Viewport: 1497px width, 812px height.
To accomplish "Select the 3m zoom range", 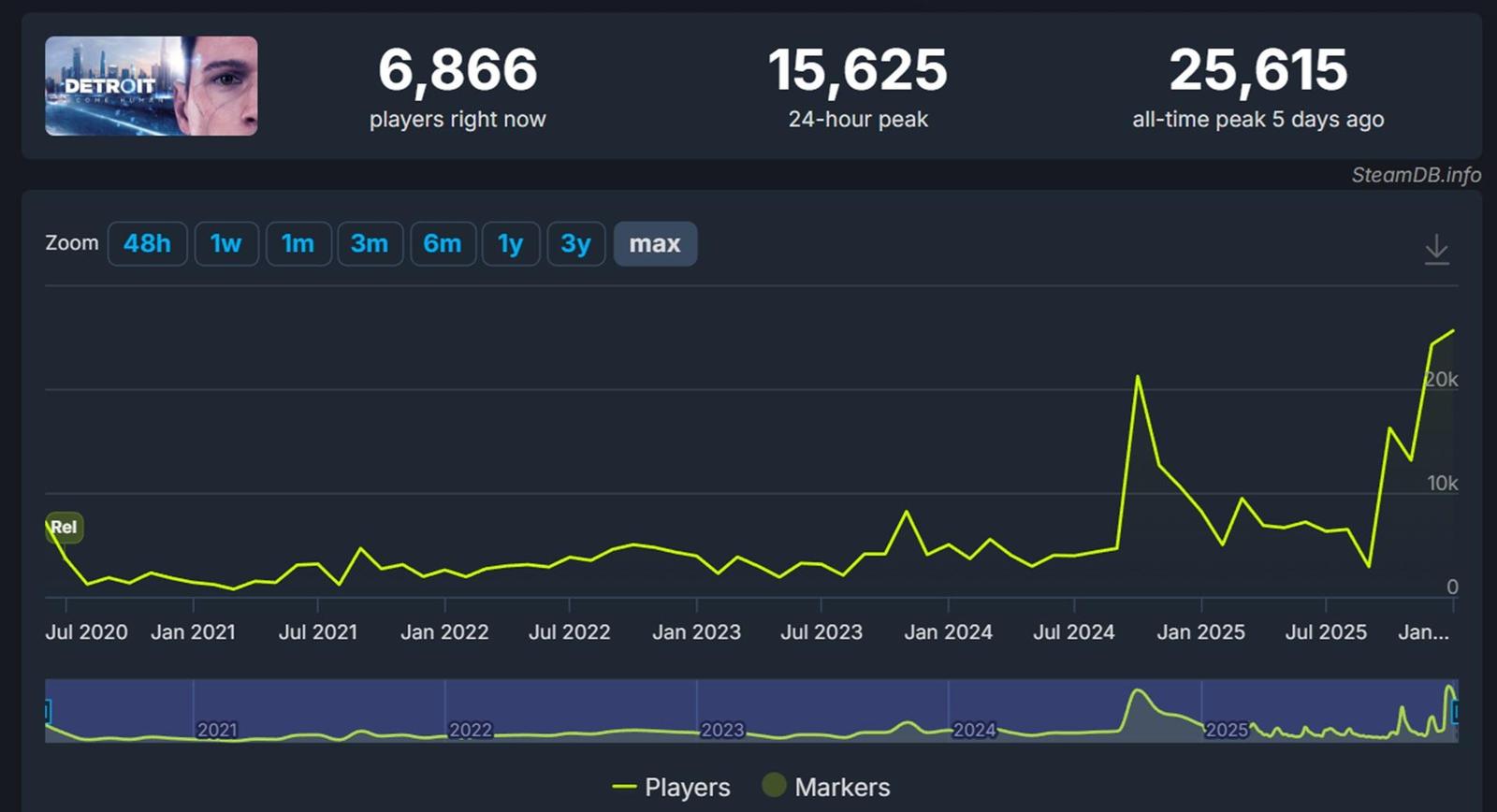I will [x=370, y=244].
